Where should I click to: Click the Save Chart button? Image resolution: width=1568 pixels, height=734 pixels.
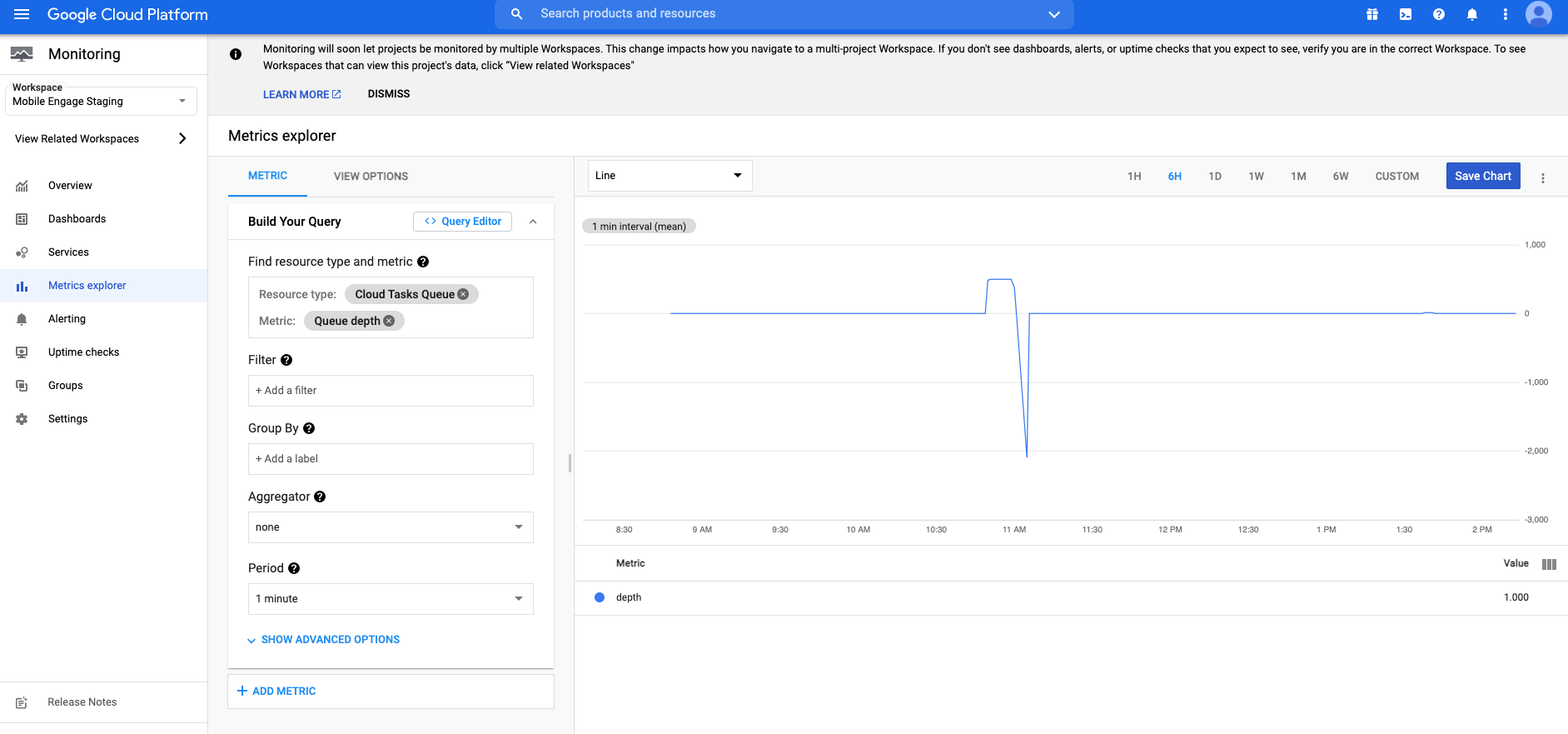1483,176
